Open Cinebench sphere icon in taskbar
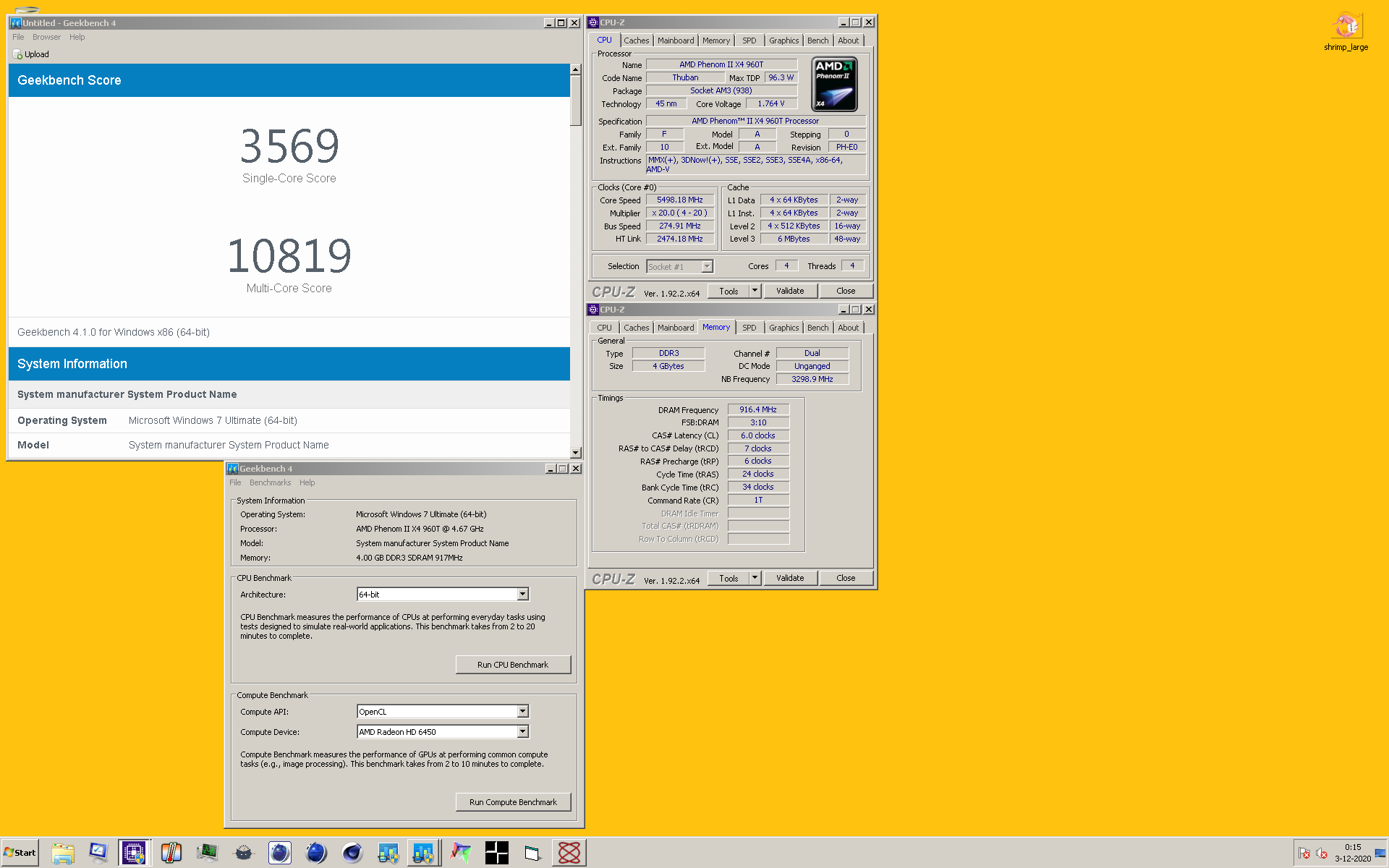1389x868 pixels. coord(352,854)
